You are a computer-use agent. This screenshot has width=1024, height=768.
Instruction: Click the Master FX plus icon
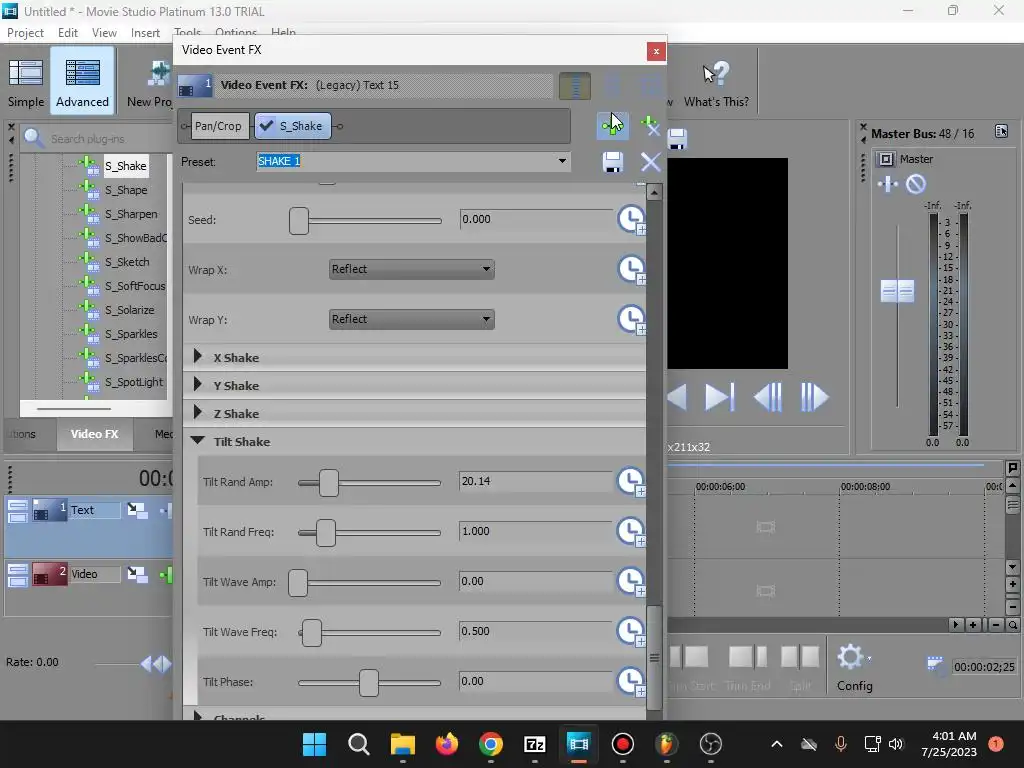pyautogui.click(x=888, y=184)
